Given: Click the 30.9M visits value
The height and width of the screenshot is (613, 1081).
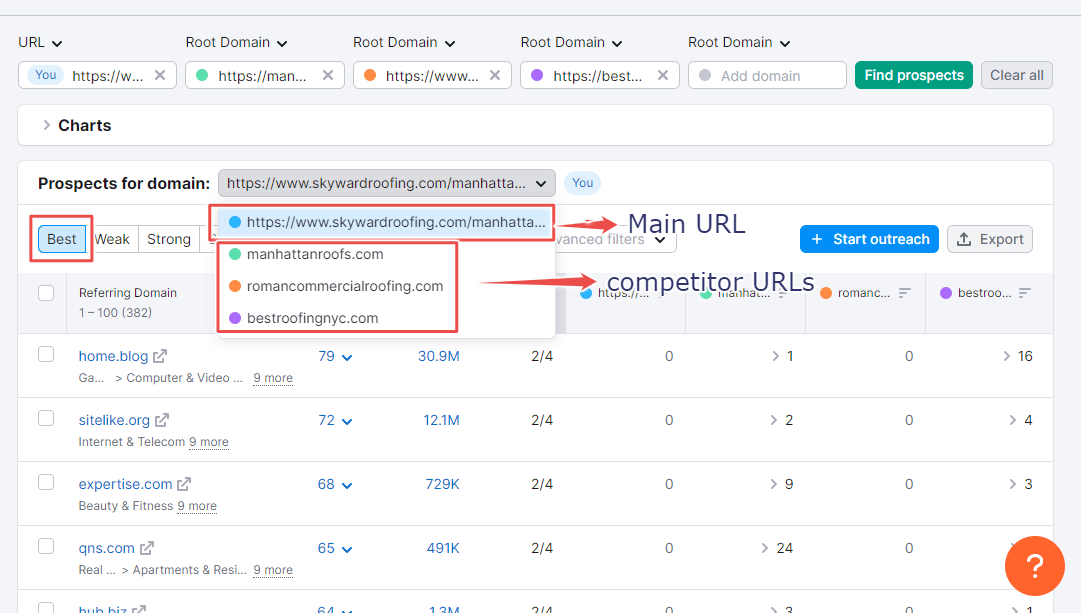Looking at the screenshot, I should click(438, 356).
